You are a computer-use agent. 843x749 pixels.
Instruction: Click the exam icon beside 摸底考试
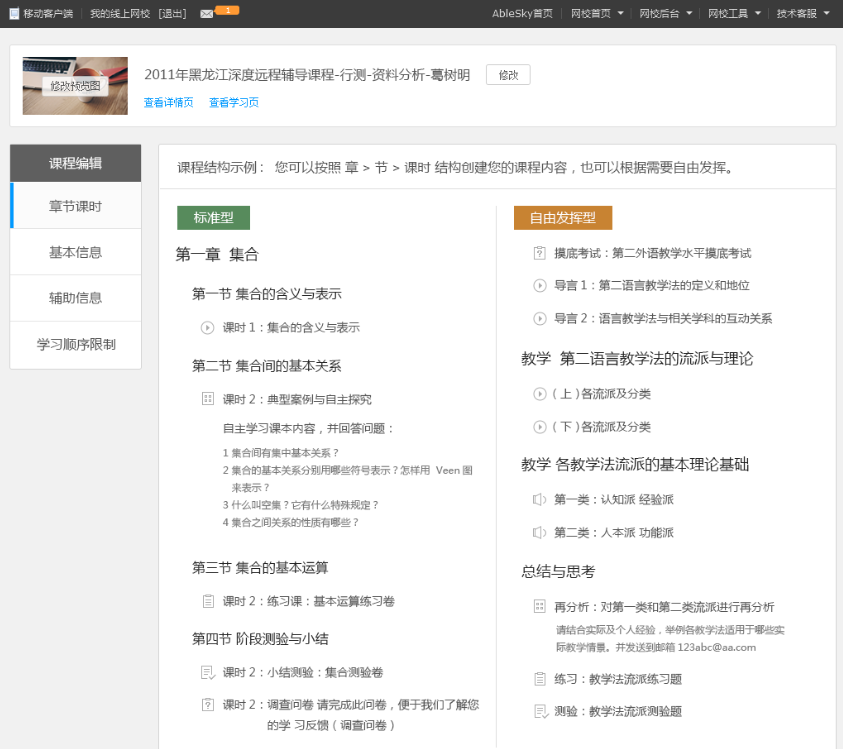(x=540, y=253)
